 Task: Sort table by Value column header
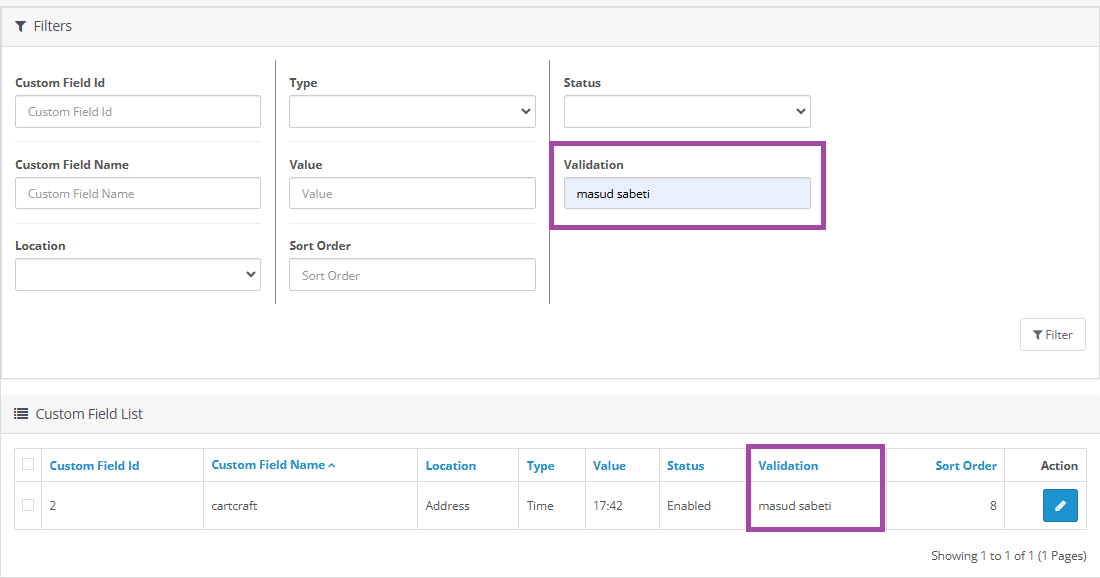point(609,466)
